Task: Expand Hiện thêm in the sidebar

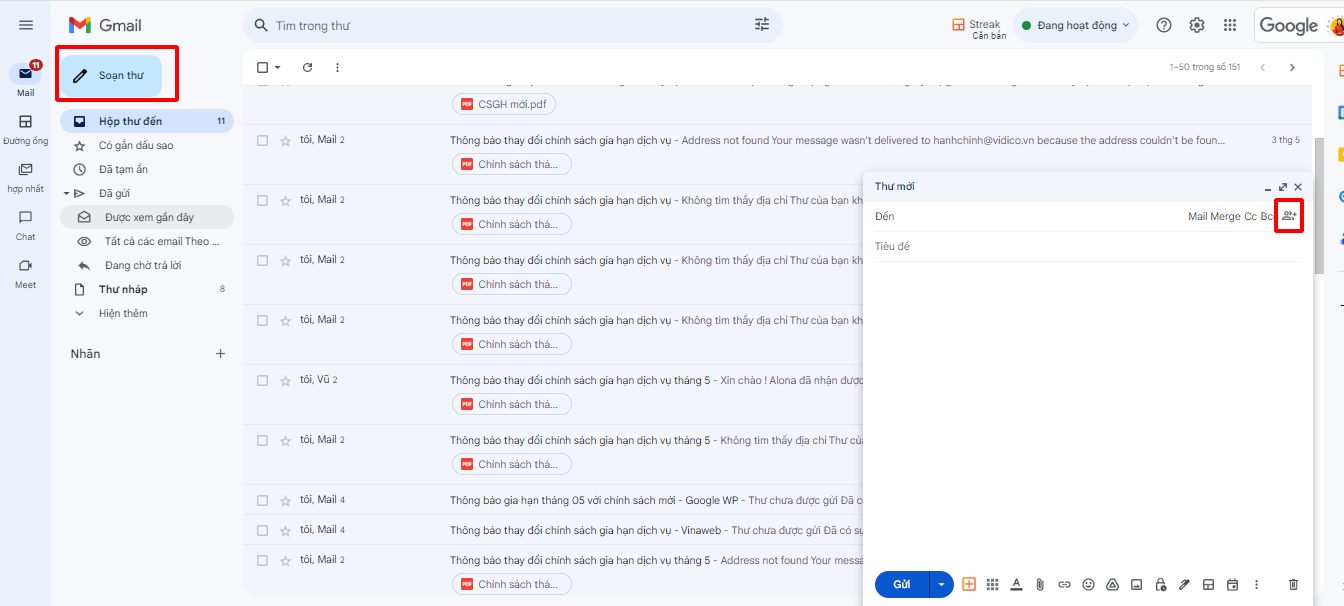Action: (123, 313)
